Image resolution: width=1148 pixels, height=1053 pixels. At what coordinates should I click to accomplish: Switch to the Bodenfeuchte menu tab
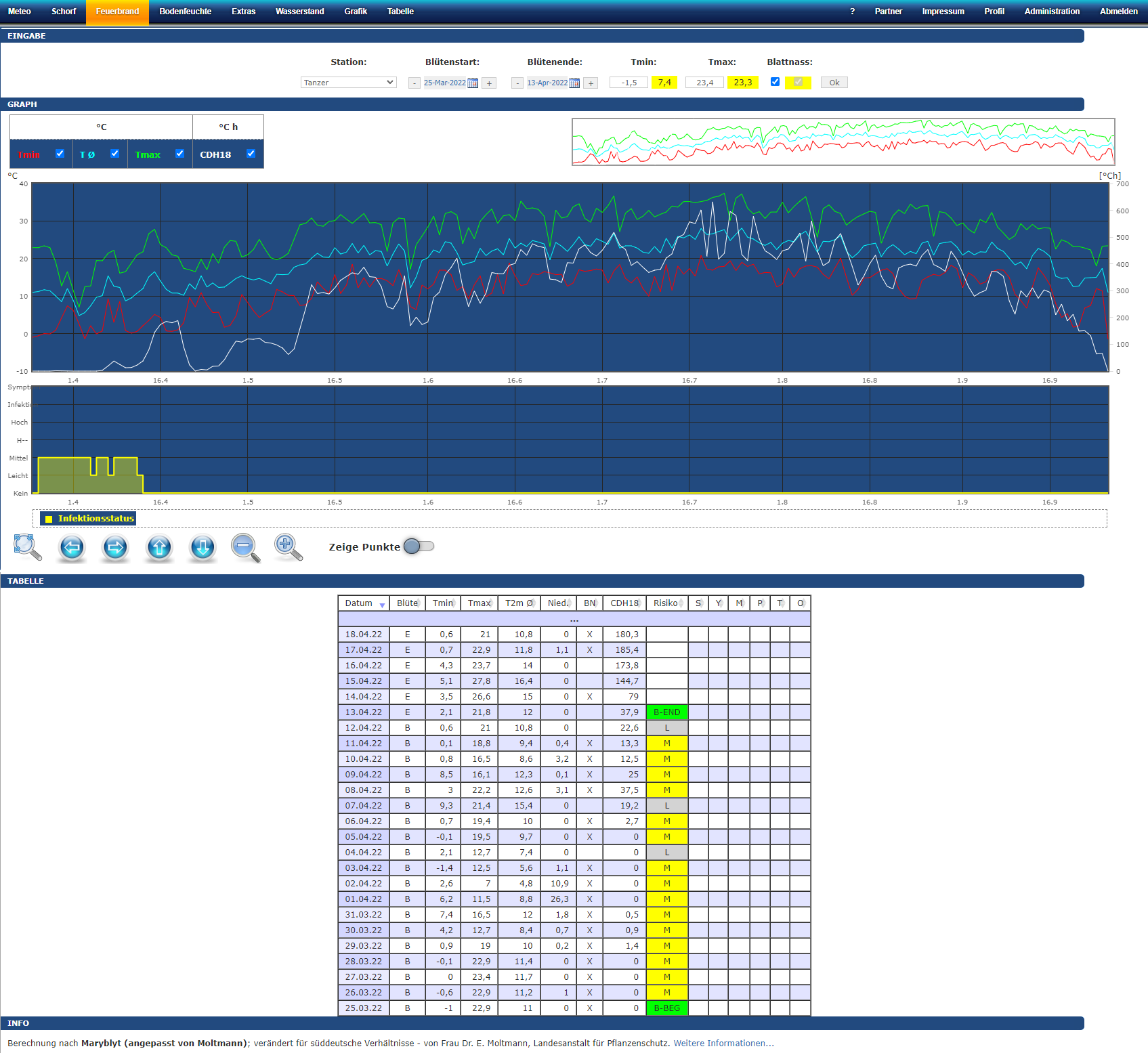click(x=185, y=12)
